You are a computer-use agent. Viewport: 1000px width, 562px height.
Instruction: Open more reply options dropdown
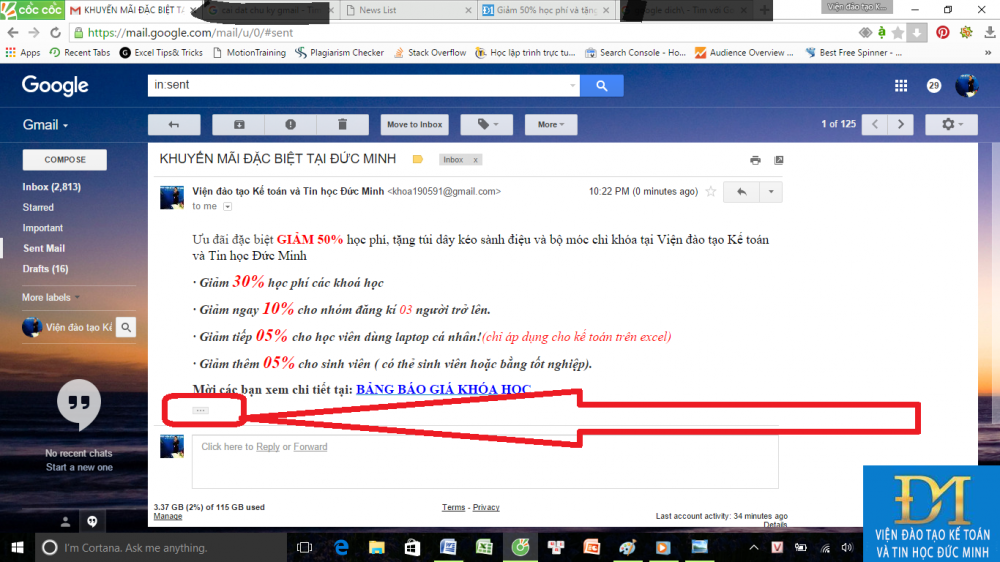[x=770, y=191]
